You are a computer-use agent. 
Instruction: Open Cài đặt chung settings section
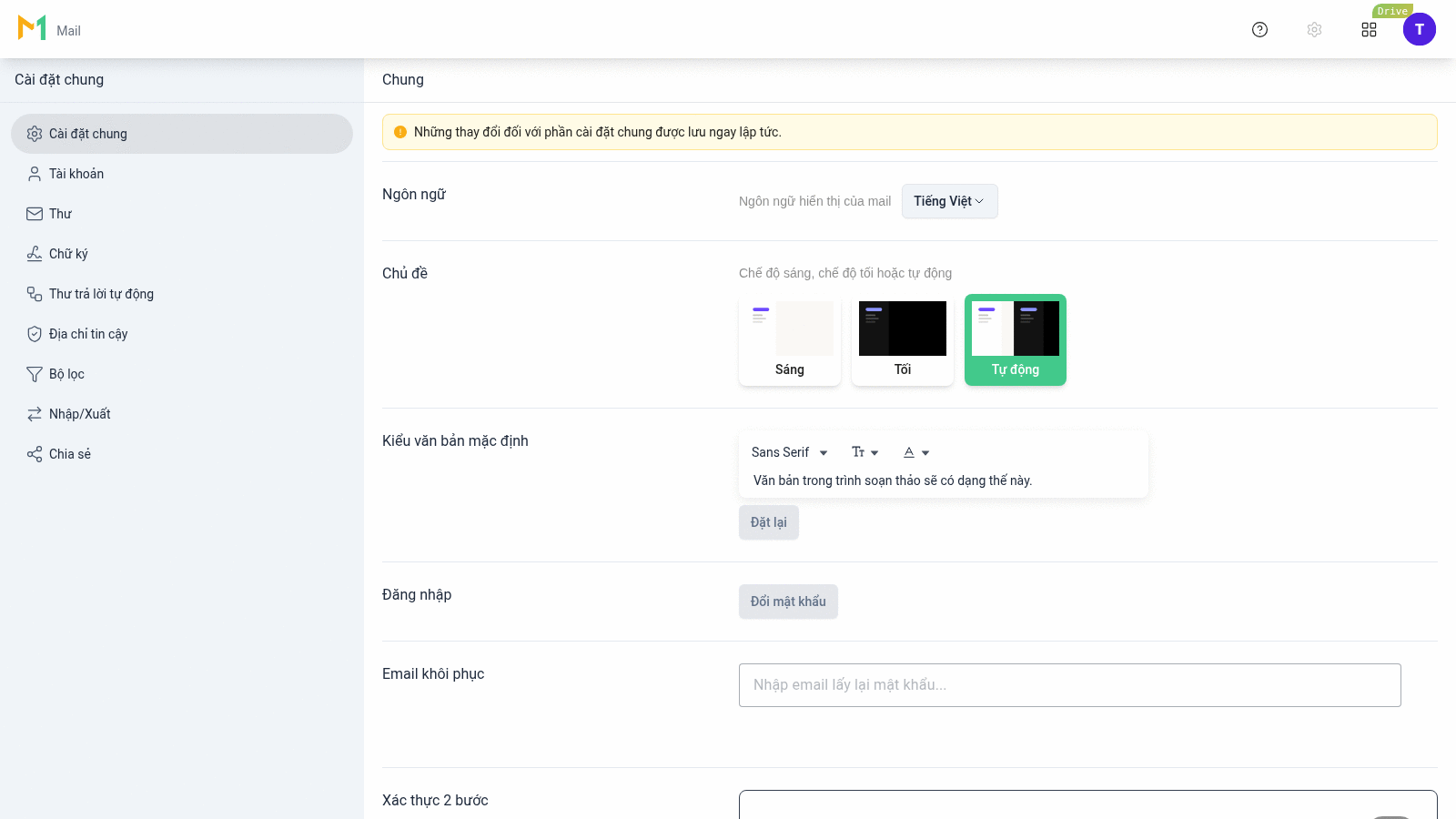click(x=182, y=134)
